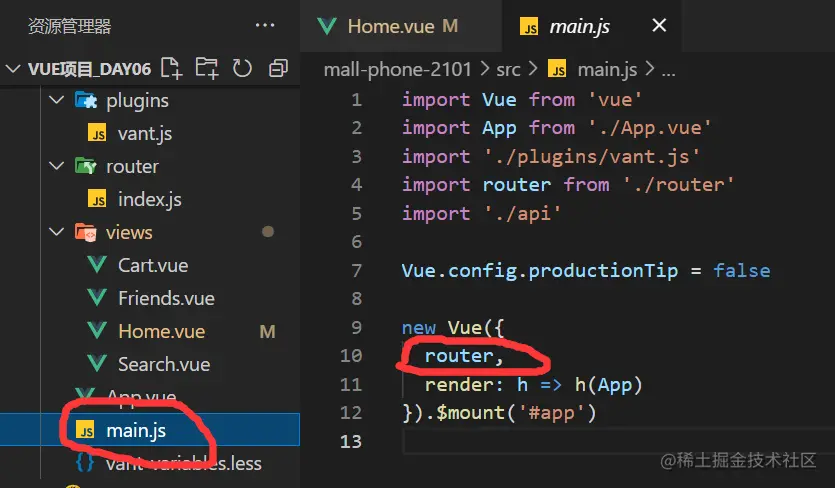Refresh the explorer file tree
This screenshot has width=835, height=488.
(242, 68)
